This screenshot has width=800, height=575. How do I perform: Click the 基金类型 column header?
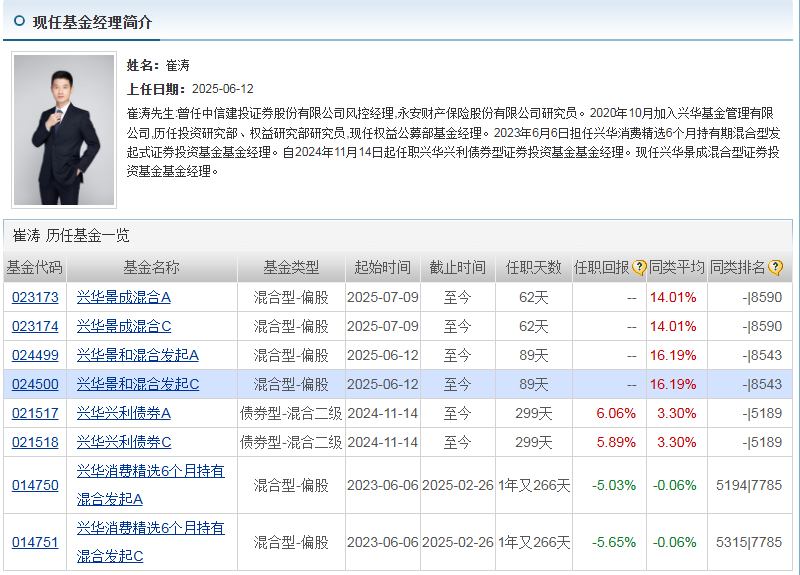(291, 267)
